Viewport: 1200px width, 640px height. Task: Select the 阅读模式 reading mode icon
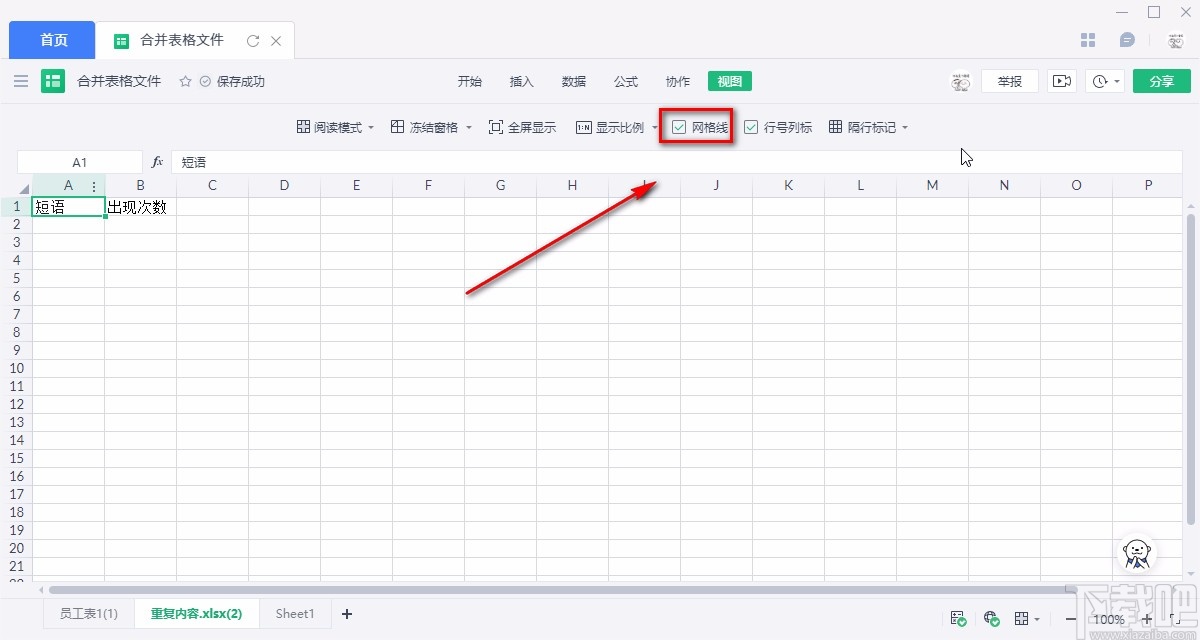302,127
